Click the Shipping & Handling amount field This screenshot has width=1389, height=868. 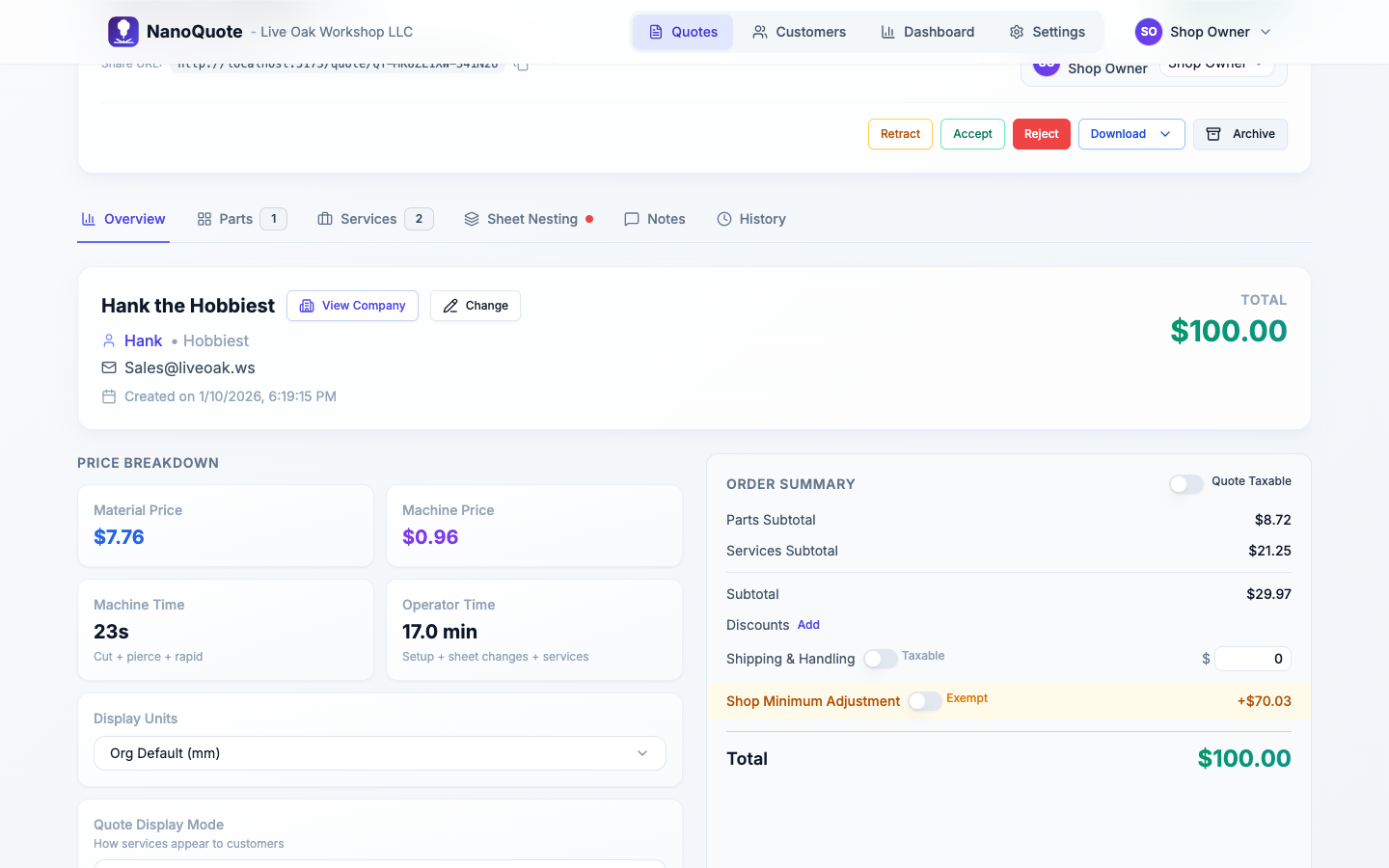click(1252, 658)
